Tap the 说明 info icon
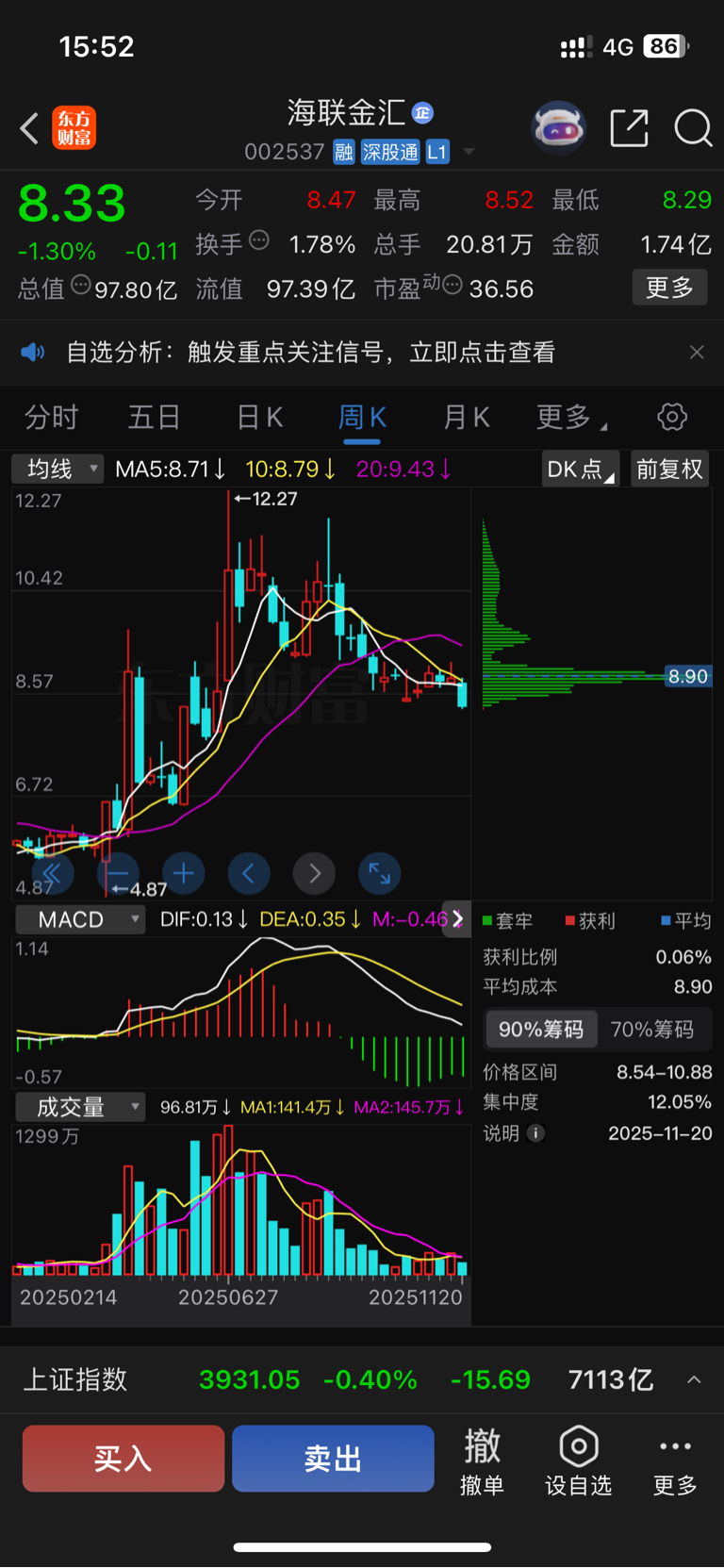724x1568 pixels. [535, 1133]
